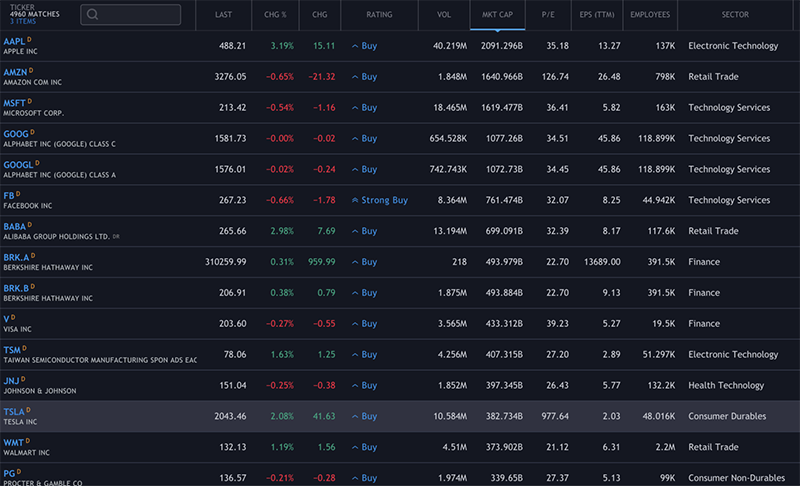Screen dimensions: 800x486
Task: Click the Buy rating arrow icon for TSLA
Action: coord(355,417)
